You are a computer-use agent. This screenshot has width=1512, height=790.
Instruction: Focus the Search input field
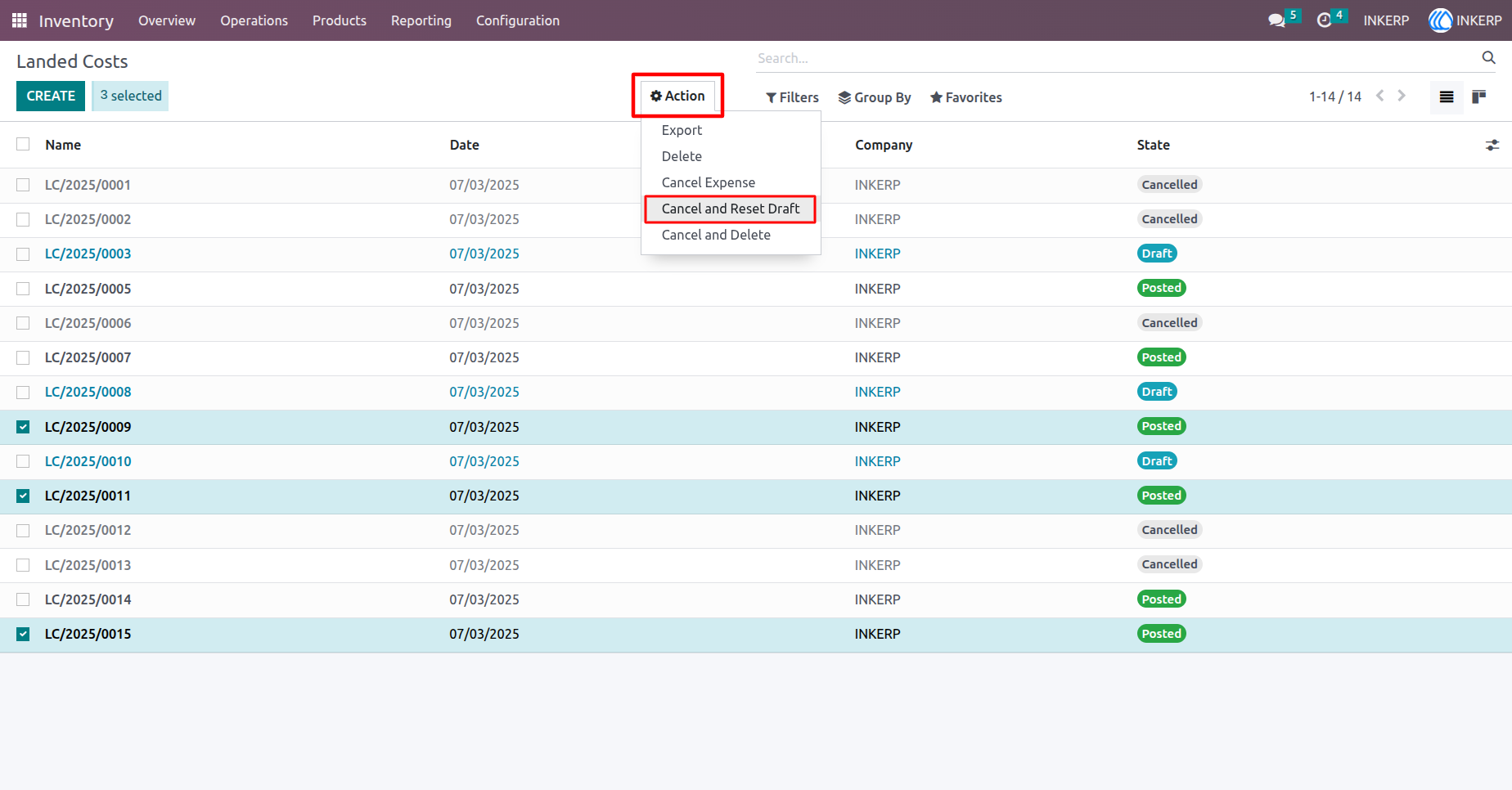[1118, 58]
